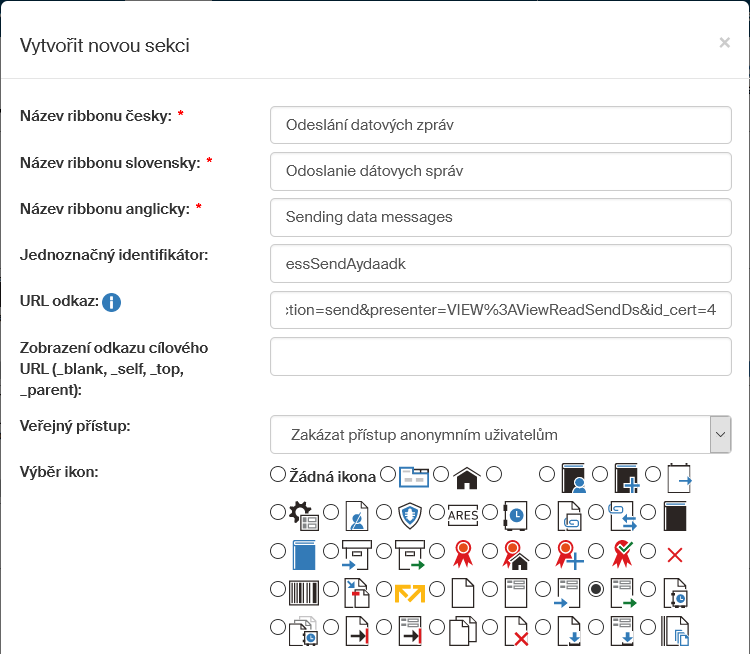Click the red ribbon with green checkmark icon
Image resolution: width=750 pixels, height=654 pixels.
coord(623,553)
